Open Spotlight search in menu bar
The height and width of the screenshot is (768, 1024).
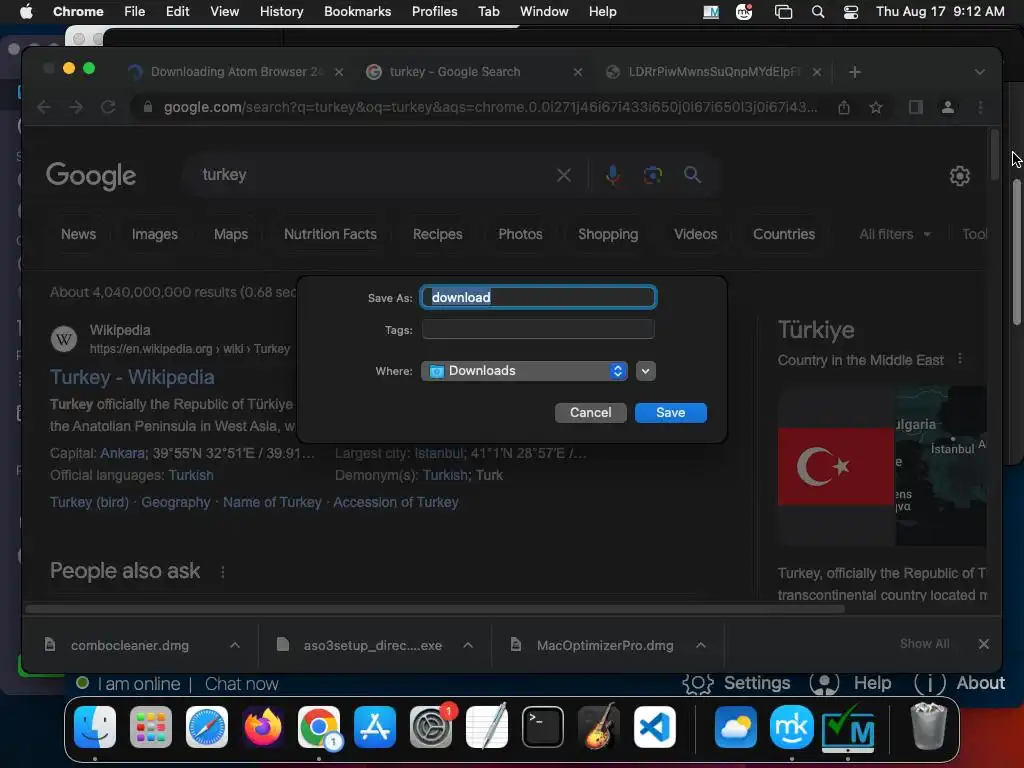pyautogui.click(x=818, y=12)
